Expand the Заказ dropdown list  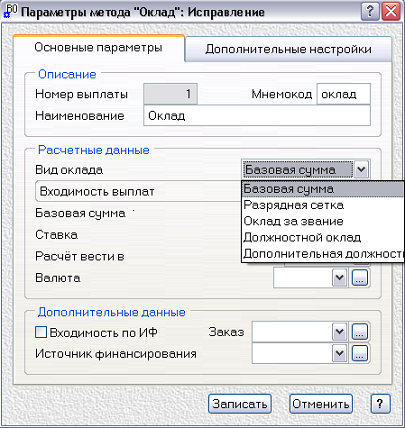339,332
